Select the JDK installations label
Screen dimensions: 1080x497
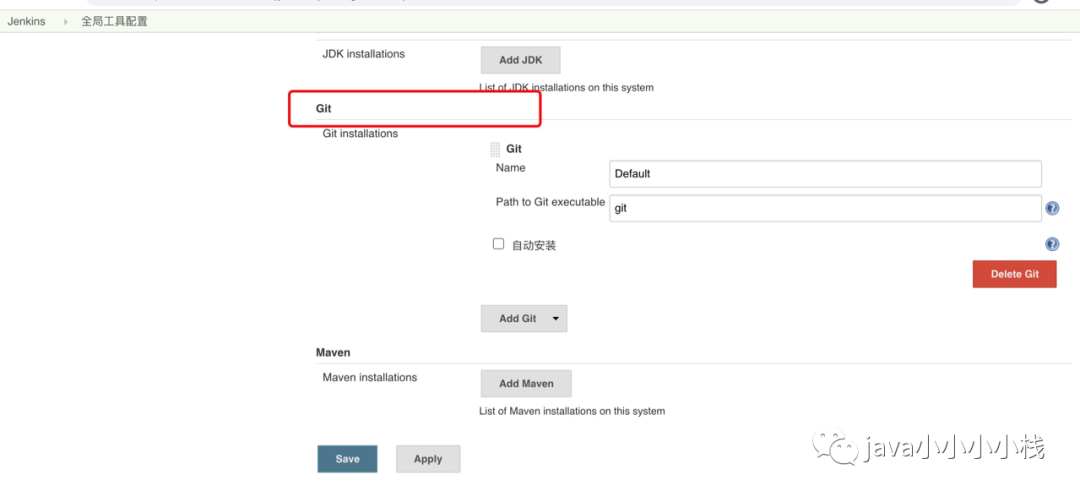364,53
